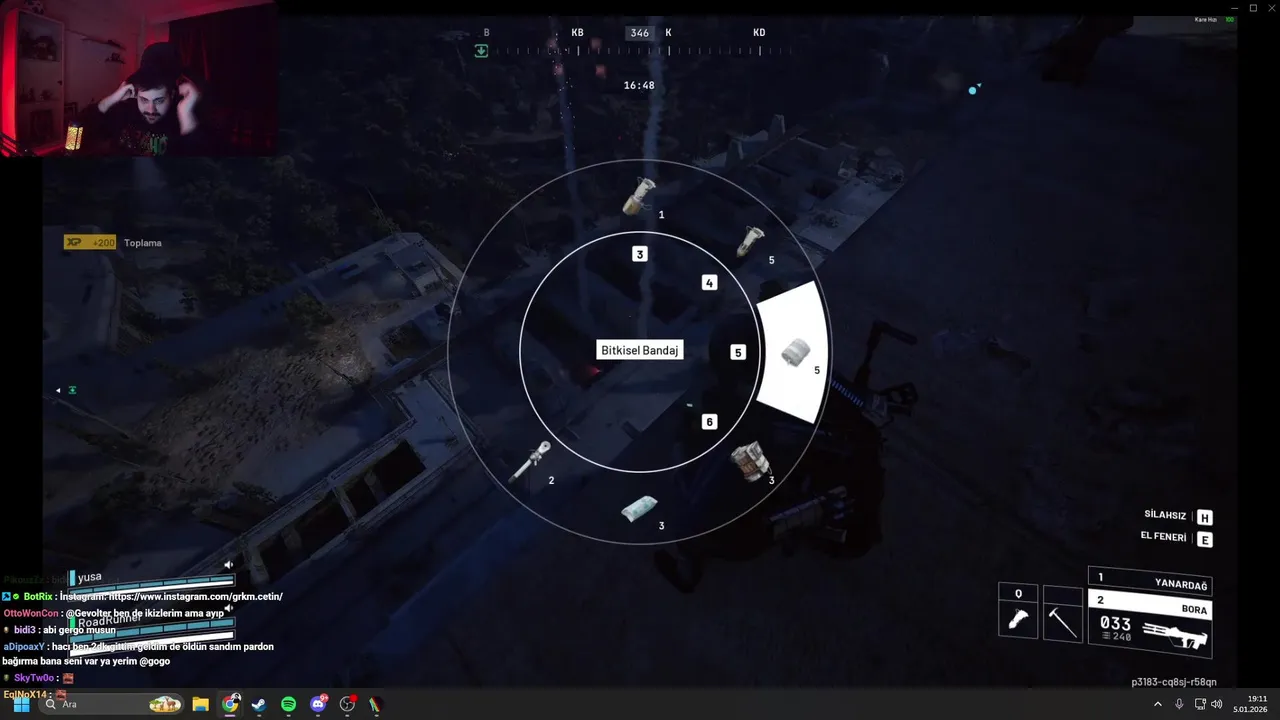Open the Windows Start menu

21,704
